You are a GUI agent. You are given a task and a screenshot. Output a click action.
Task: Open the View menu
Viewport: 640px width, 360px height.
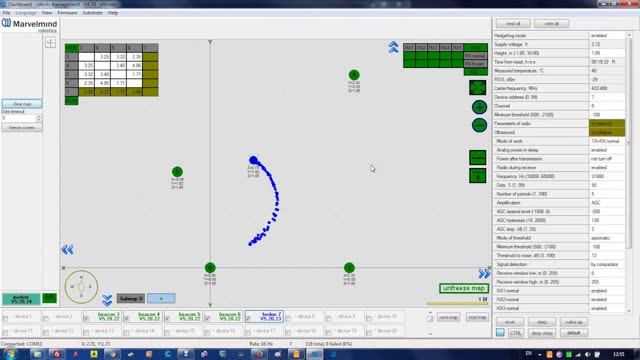[x=47, y=13]
